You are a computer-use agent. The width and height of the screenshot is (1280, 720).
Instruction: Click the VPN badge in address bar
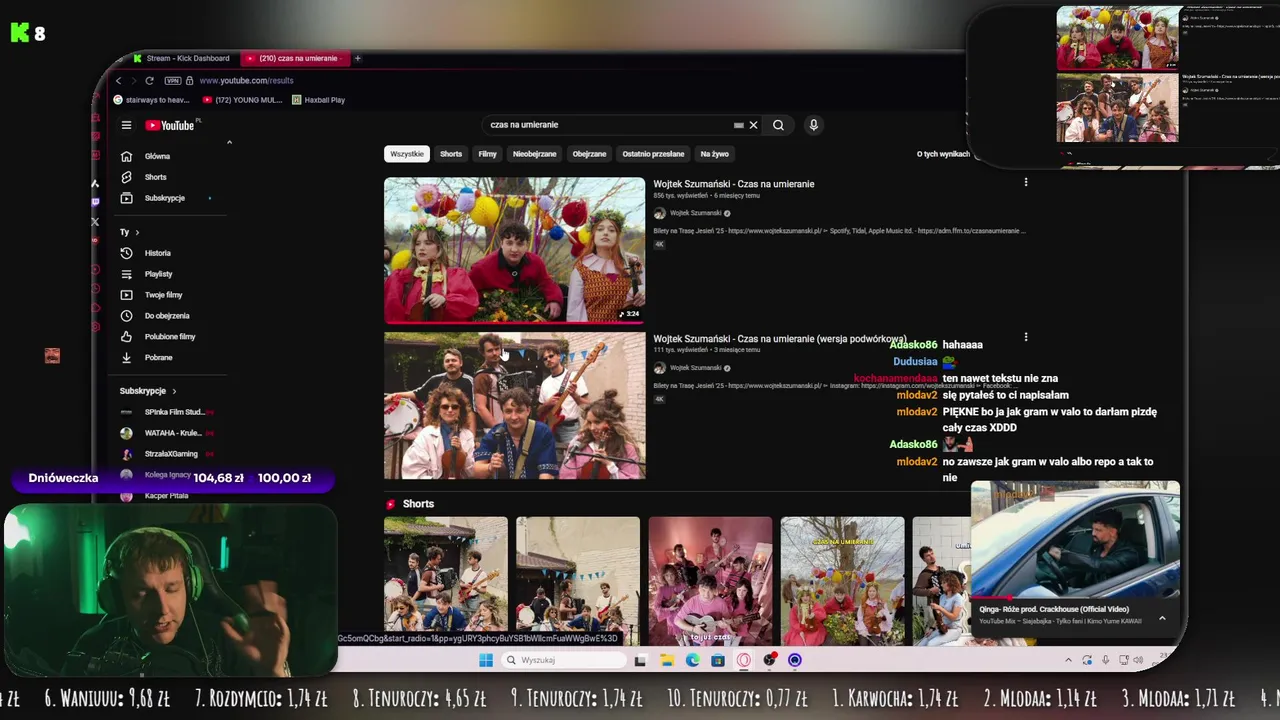(x=172, y=80)
